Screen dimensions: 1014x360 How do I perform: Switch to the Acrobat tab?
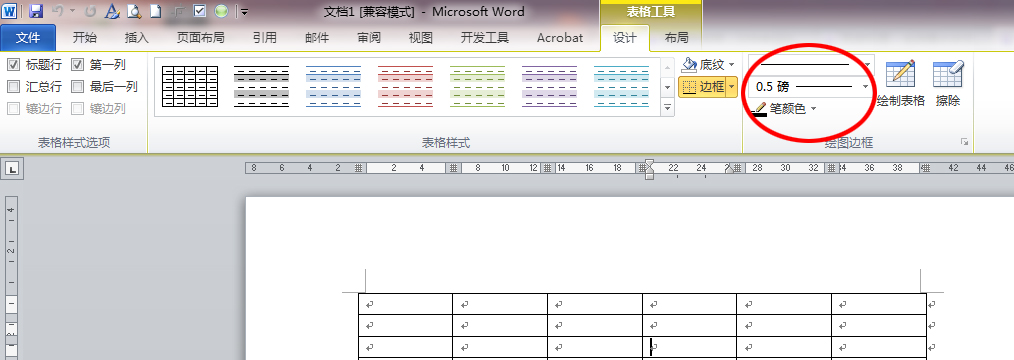[x=560, y=38]
